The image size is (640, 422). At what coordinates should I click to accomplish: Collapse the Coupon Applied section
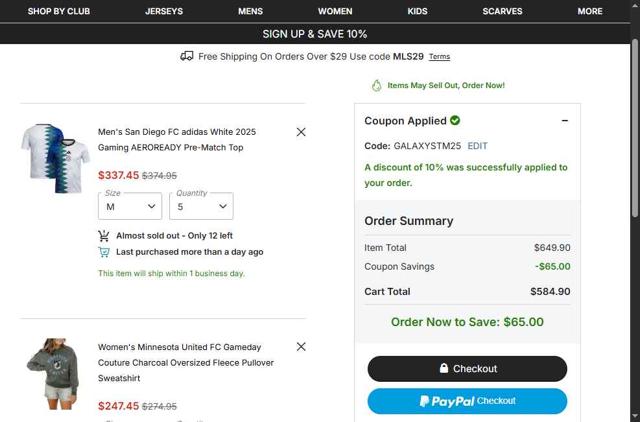pos(565,121)
